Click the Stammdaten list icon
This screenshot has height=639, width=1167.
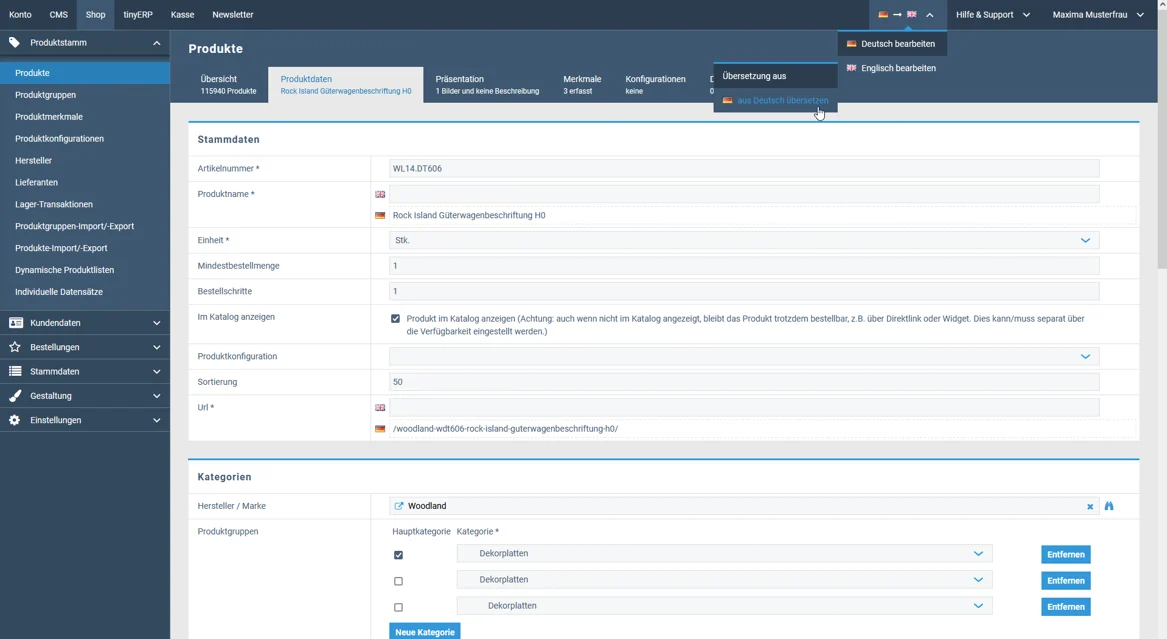coord(15,371)
